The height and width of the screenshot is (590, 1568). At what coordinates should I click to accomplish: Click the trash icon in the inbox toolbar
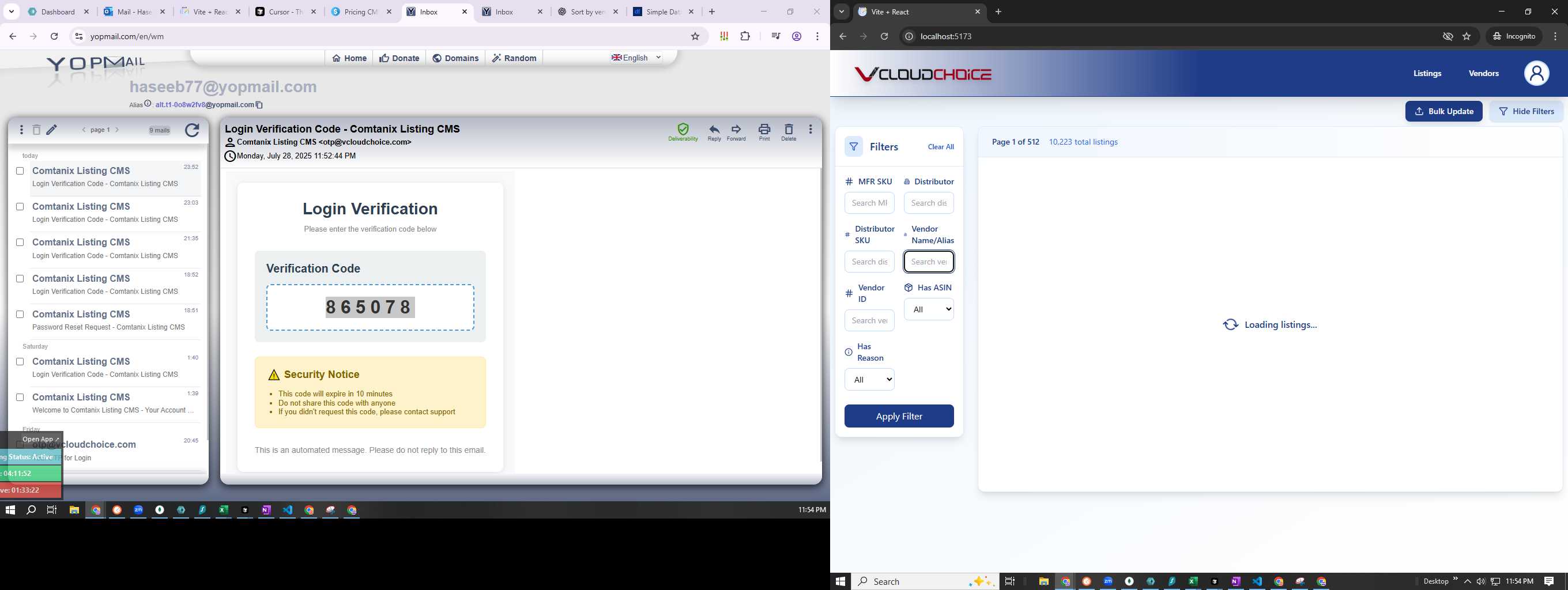tap(36, 130)
